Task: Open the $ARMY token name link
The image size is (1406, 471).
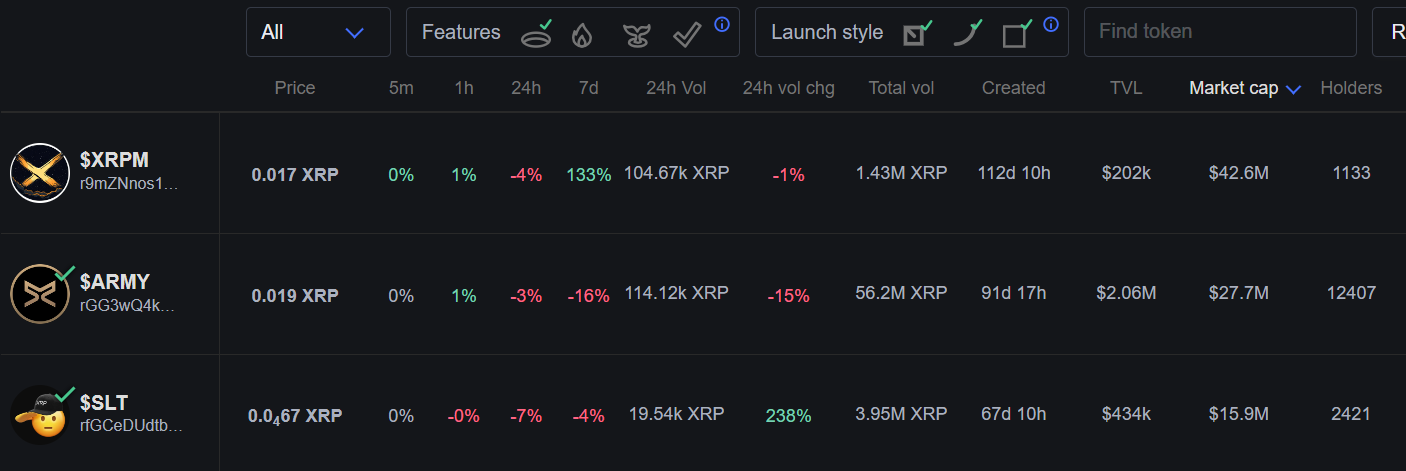Action: click(x=115, y=282)
